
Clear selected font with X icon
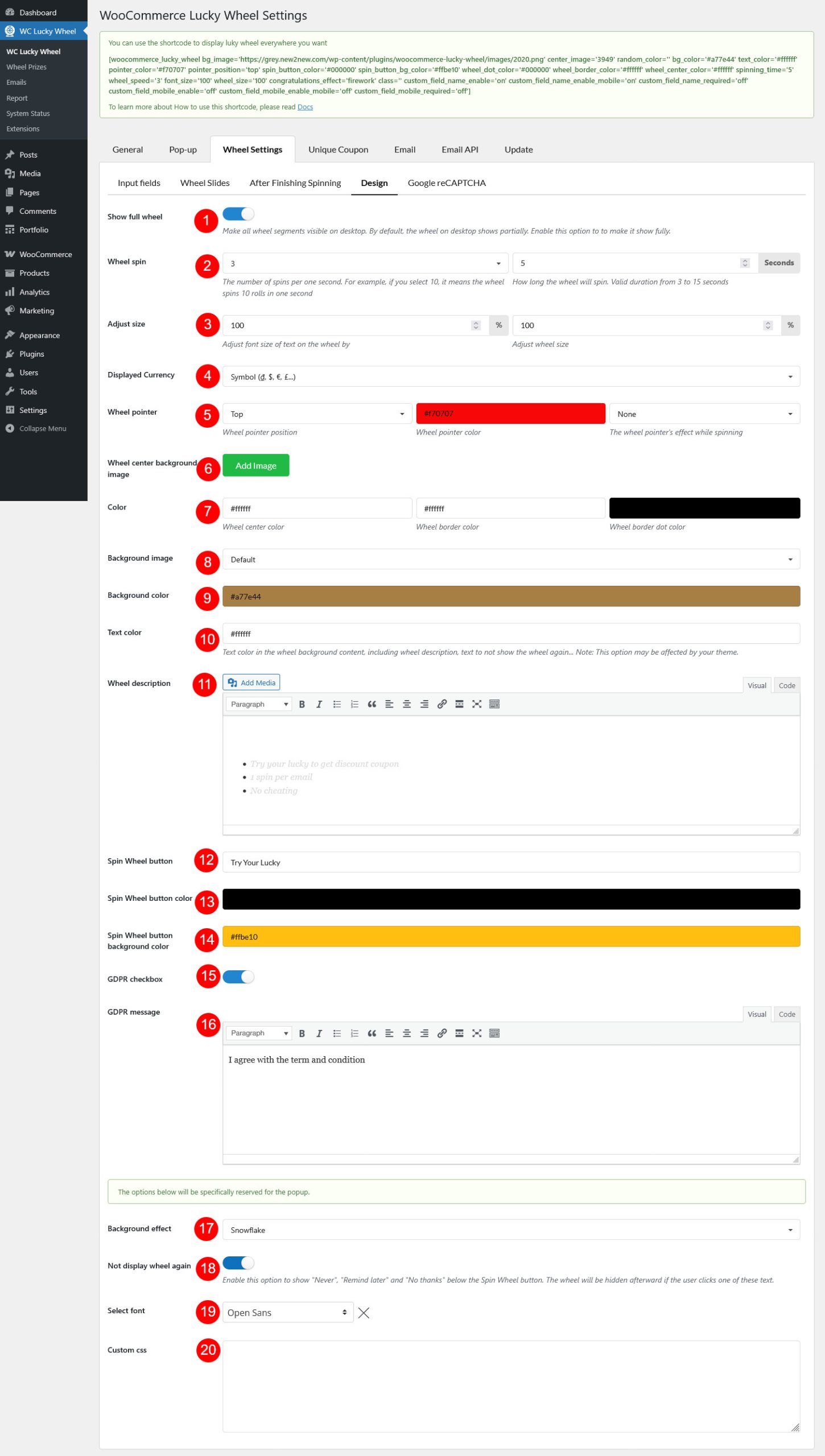[x=364, y=1313]
